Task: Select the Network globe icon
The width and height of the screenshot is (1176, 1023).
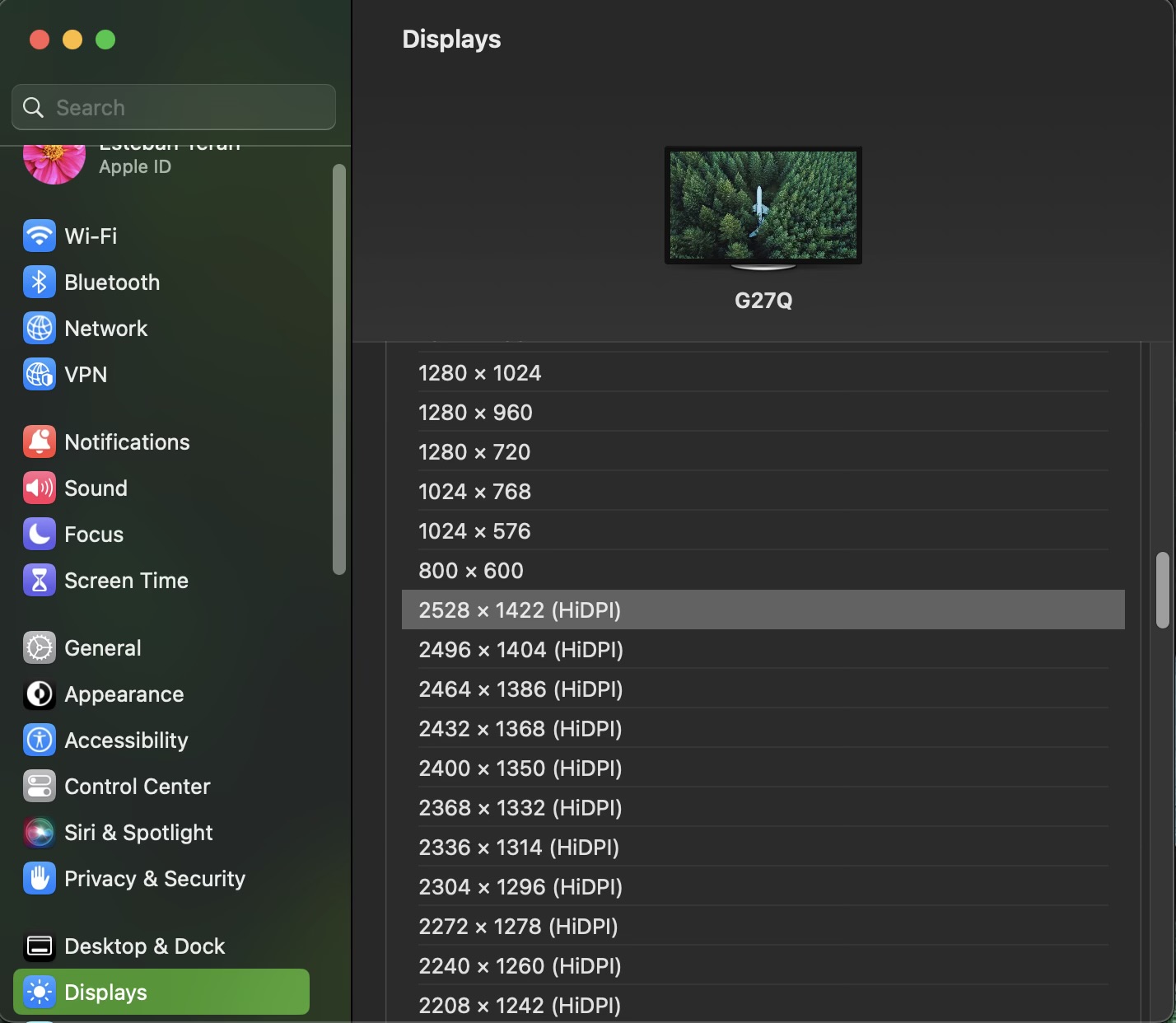Action: point(40,329)
